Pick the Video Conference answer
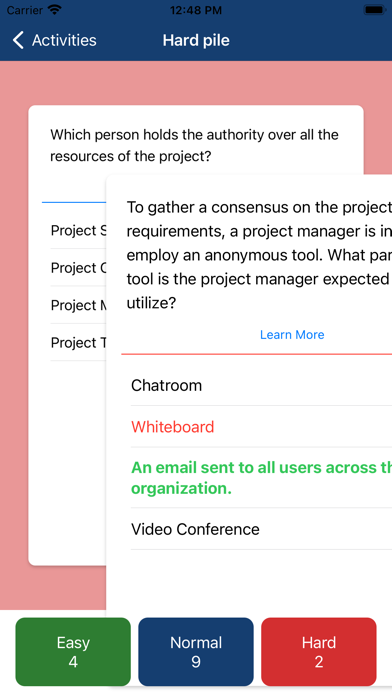Viewport: 392px width, 696px height. pos(261,529)
